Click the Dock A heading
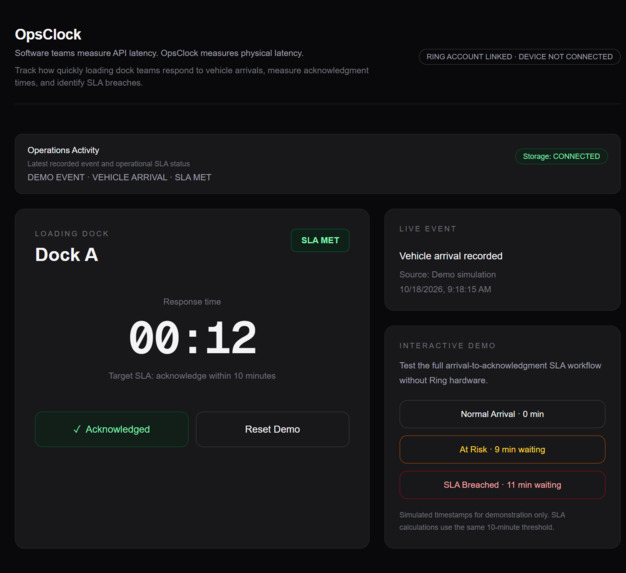626x573 pixels. (x=67, y=255)
